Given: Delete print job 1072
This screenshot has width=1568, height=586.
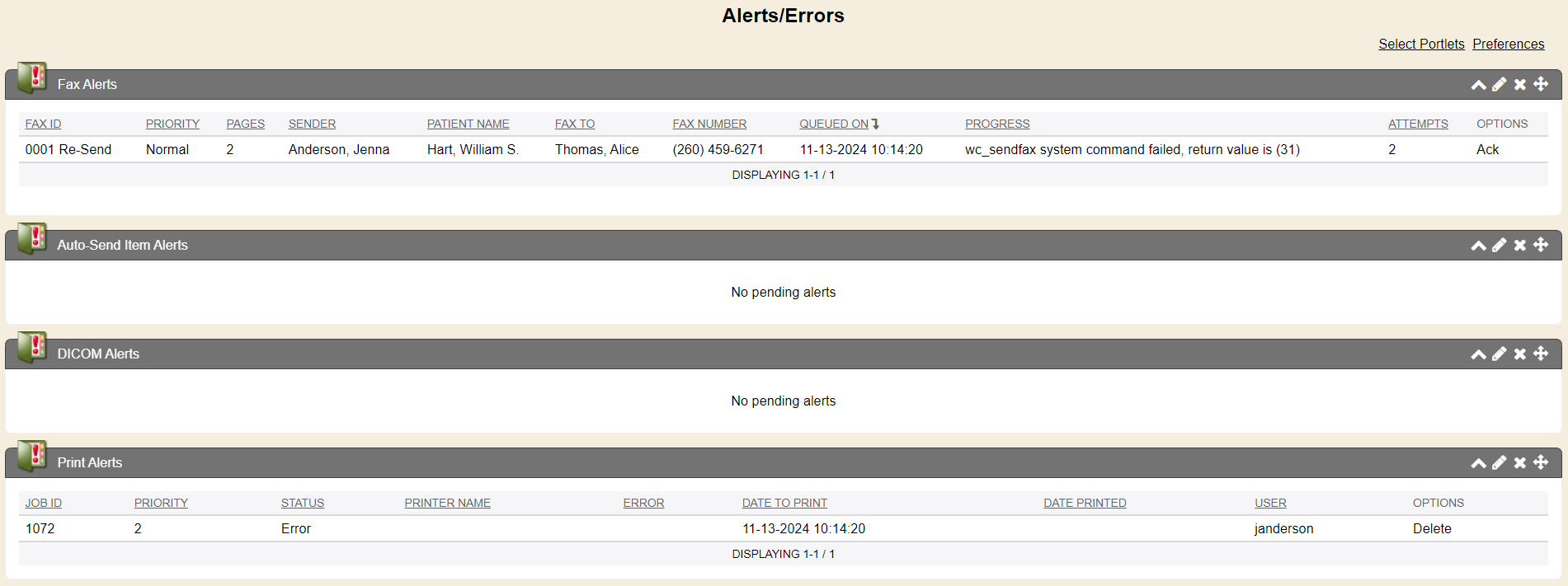Looking at the screenshot, I should 1431,529.
